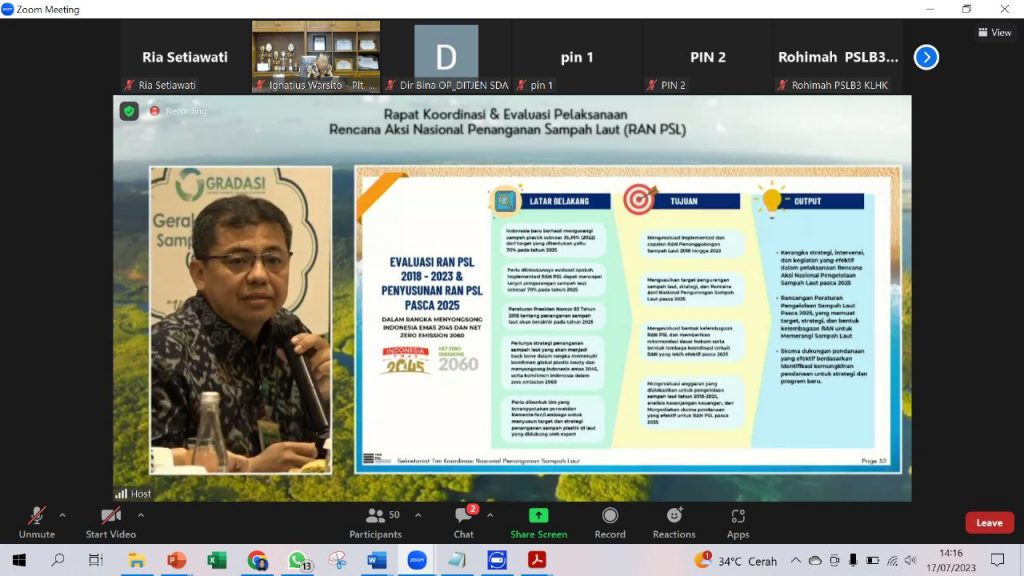Open the Participants panel

(x=376, y=521)
